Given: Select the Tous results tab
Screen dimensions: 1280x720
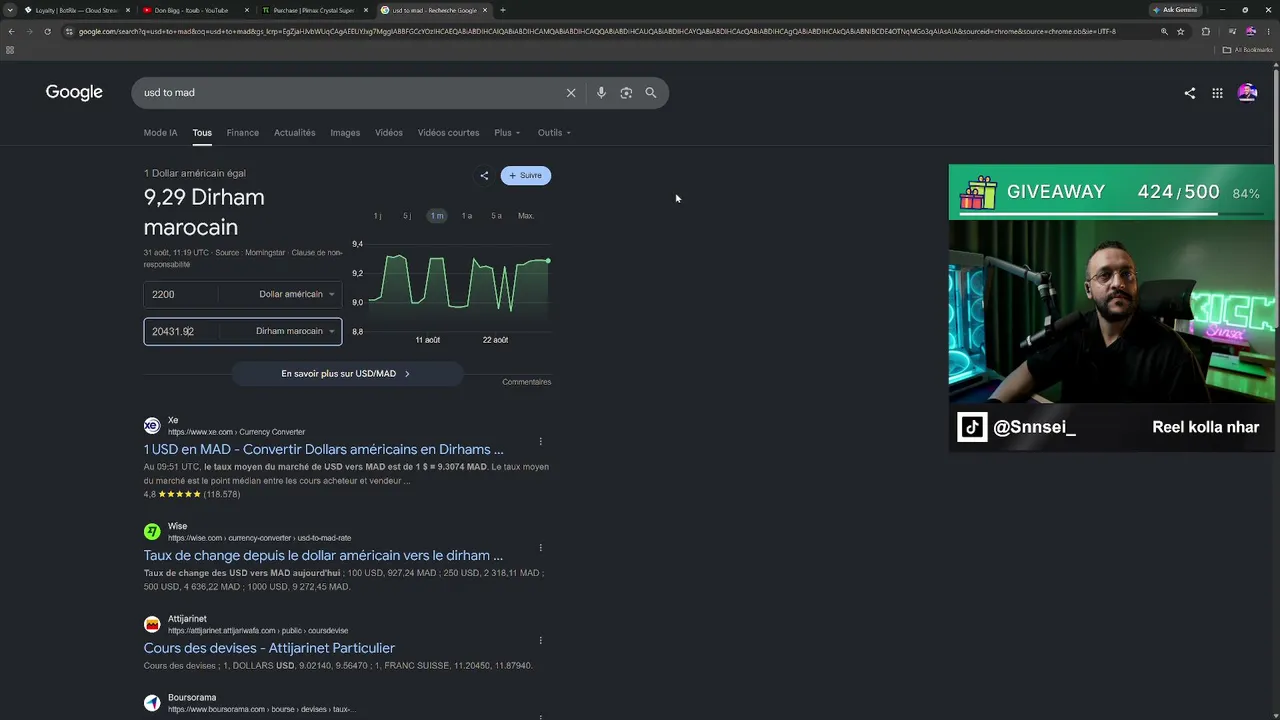Looking at the screenshot, I should pyautogui.click(x=202, y=133).
